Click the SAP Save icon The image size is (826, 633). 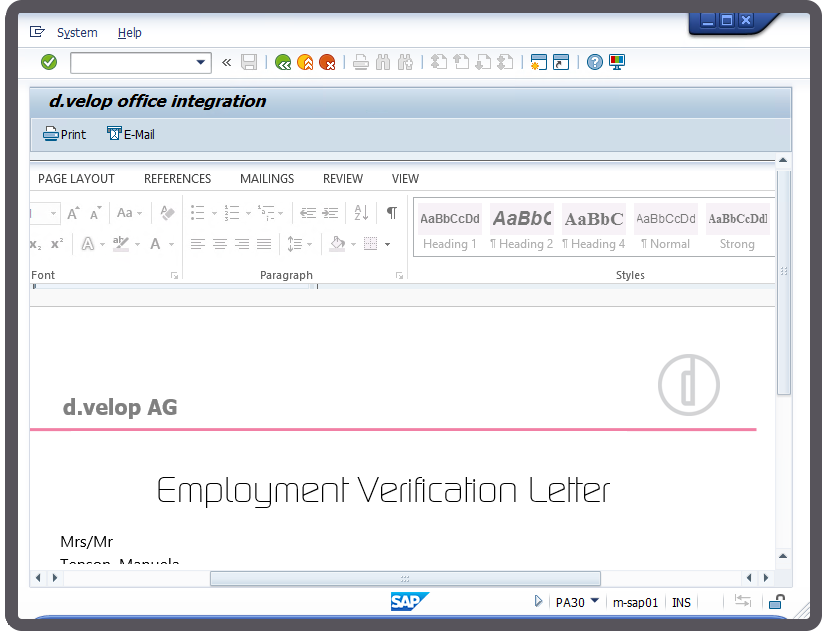click(249, 62)
